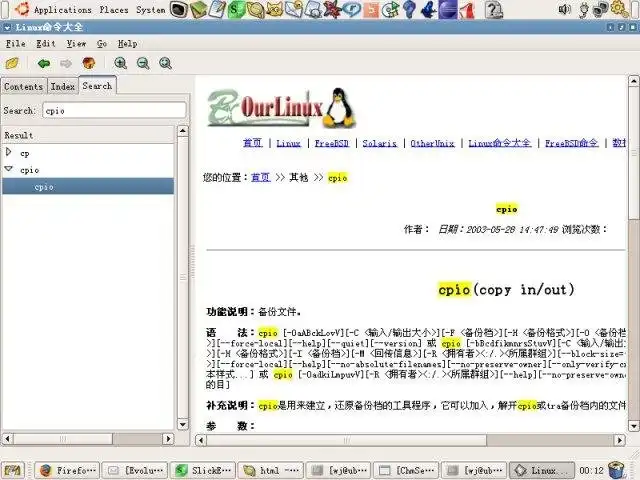Open the Linux命令大全 navigation link
640x480 pixels.
(x=500, y=143)
